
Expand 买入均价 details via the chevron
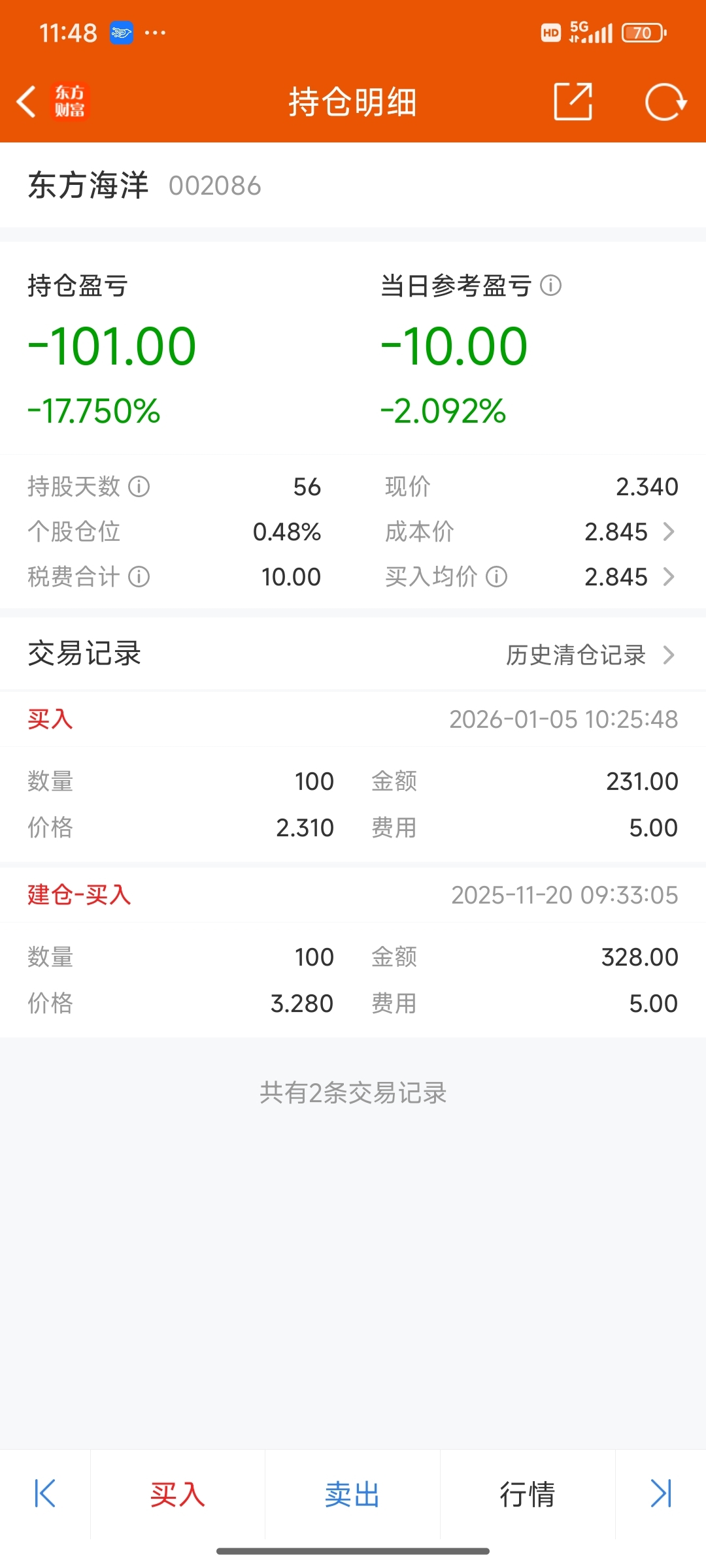668,577
